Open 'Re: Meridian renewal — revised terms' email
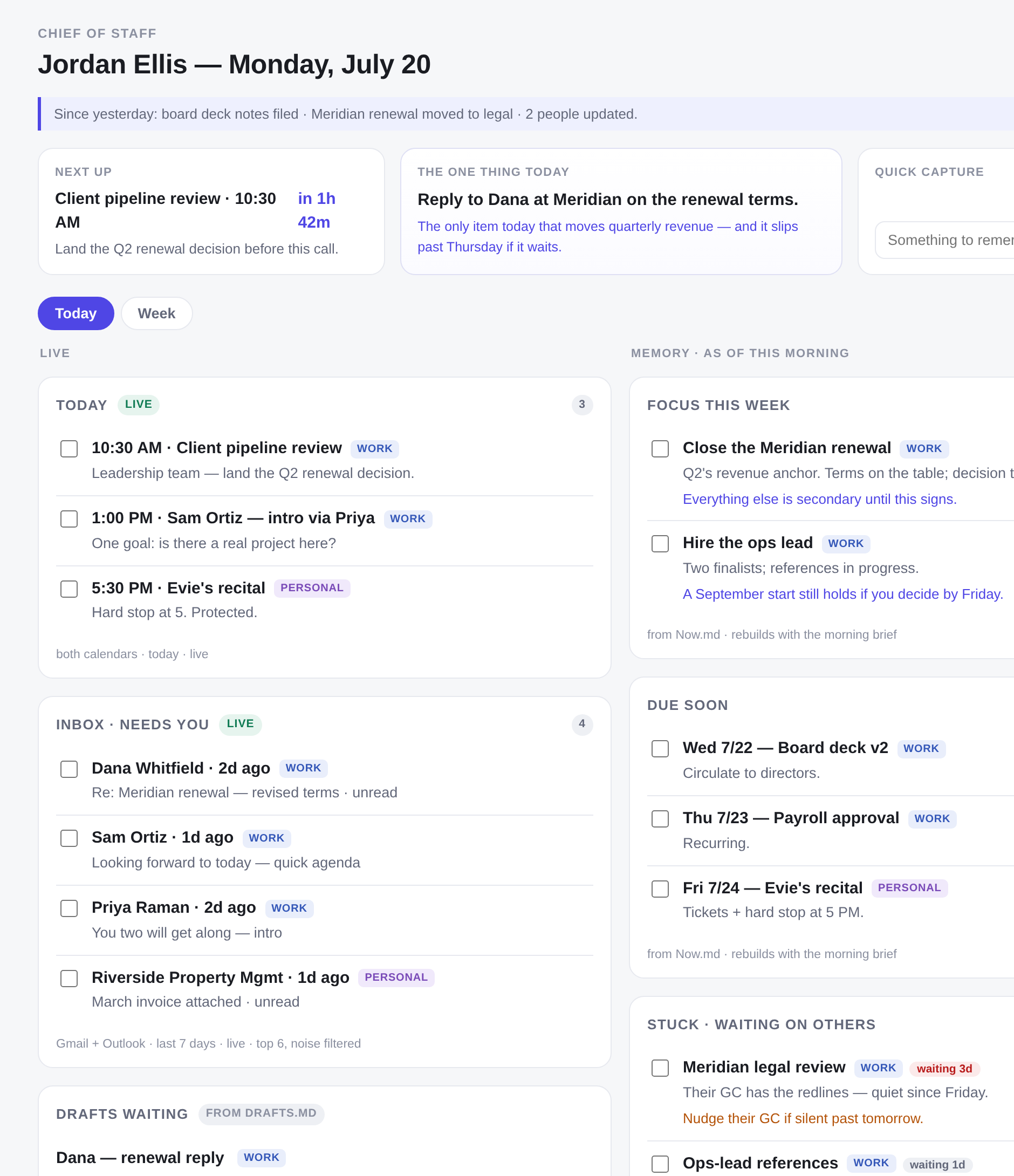The width and height of the screenshot is (1014, 1176). point(244,793)
